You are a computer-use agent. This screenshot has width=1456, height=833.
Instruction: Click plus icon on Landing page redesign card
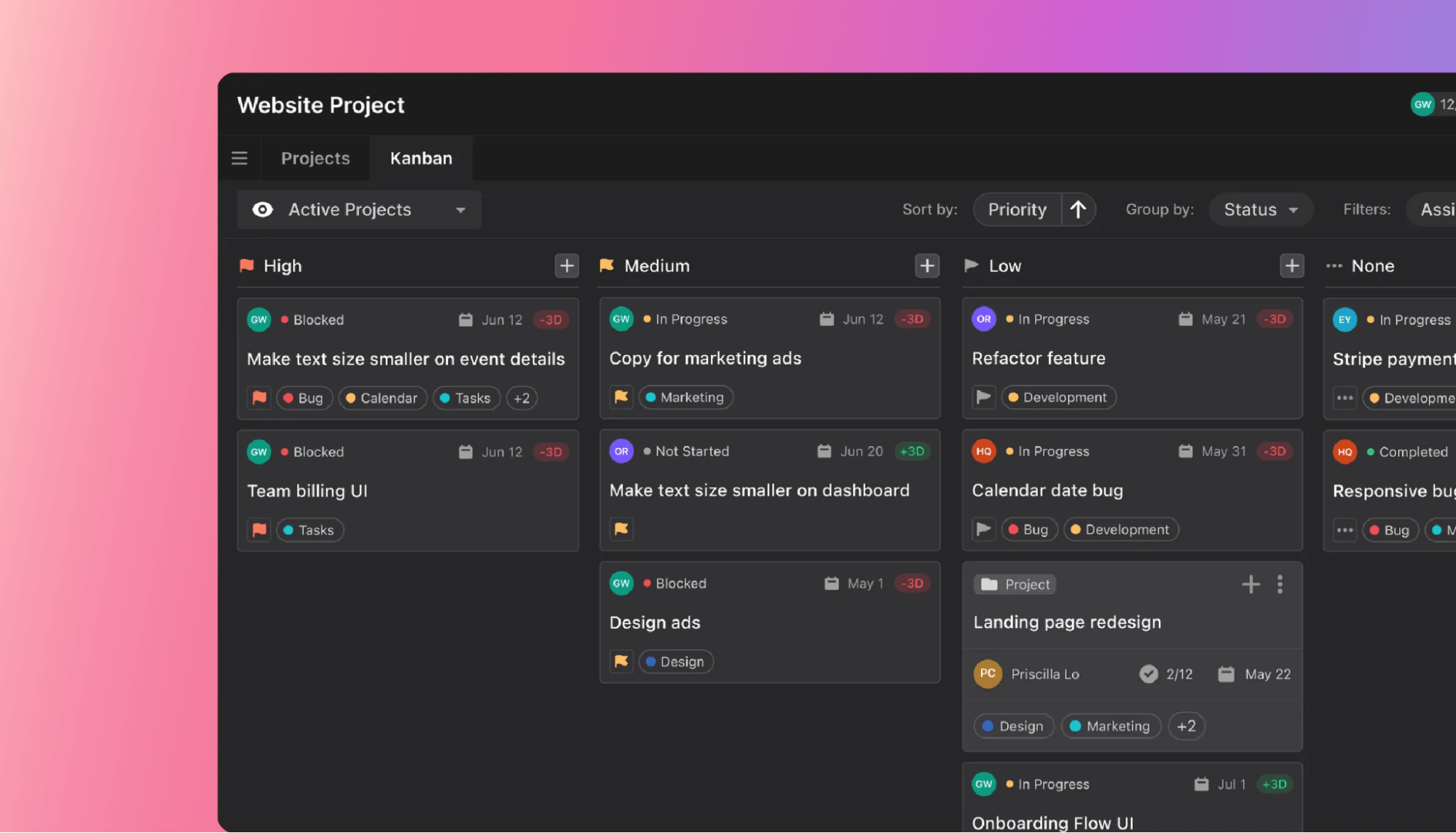(1251, 584)
